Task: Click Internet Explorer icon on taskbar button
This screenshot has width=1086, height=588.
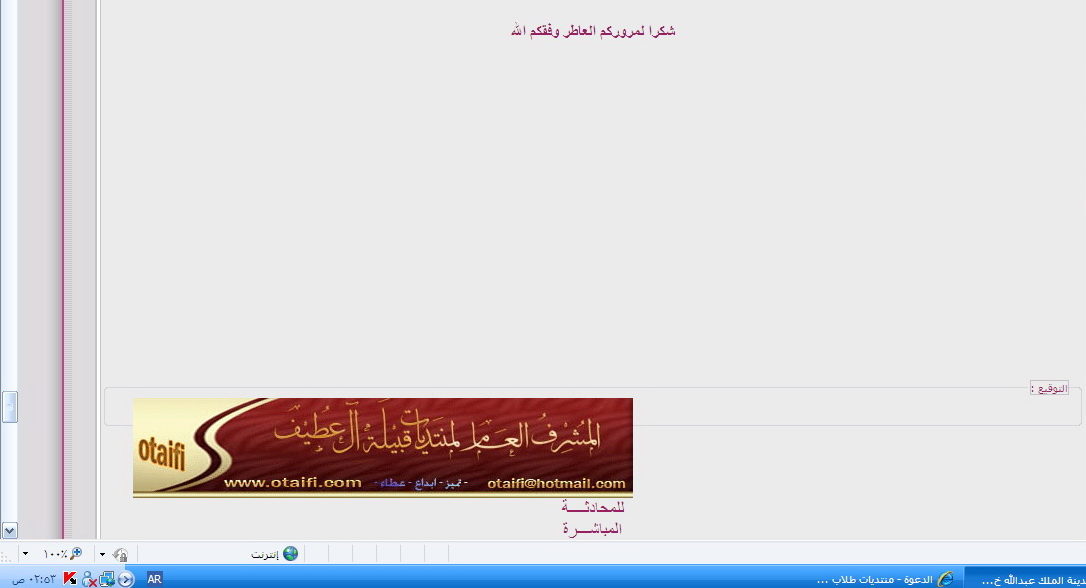Action: coord(944,579)
